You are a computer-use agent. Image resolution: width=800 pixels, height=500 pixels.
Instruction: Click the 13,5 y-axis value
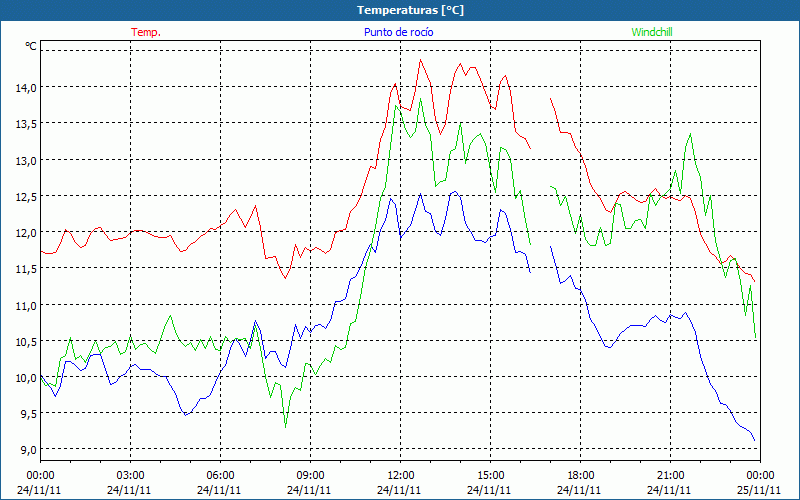pyautogui.click(x=26, y=124)
